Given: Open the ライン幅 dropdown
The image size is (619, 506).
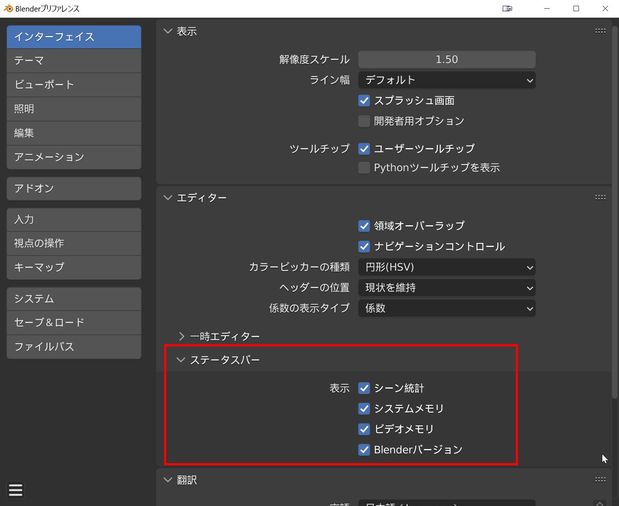Looking at the screenshot, I should pos(447,80).
